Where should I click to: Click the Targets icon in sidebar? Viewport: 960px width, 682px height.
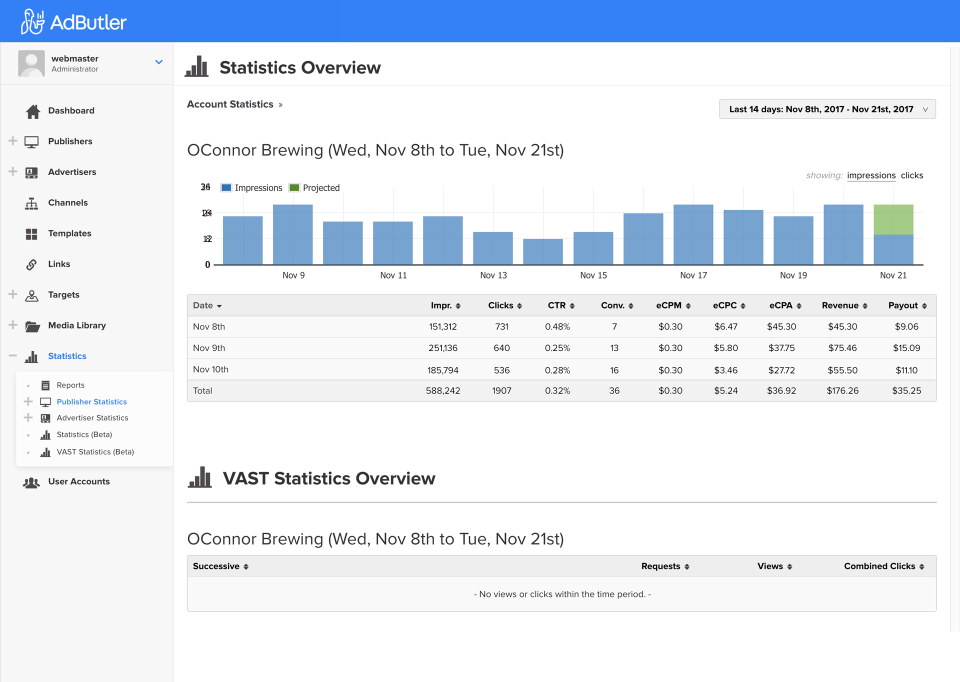[x=32, y=295]
